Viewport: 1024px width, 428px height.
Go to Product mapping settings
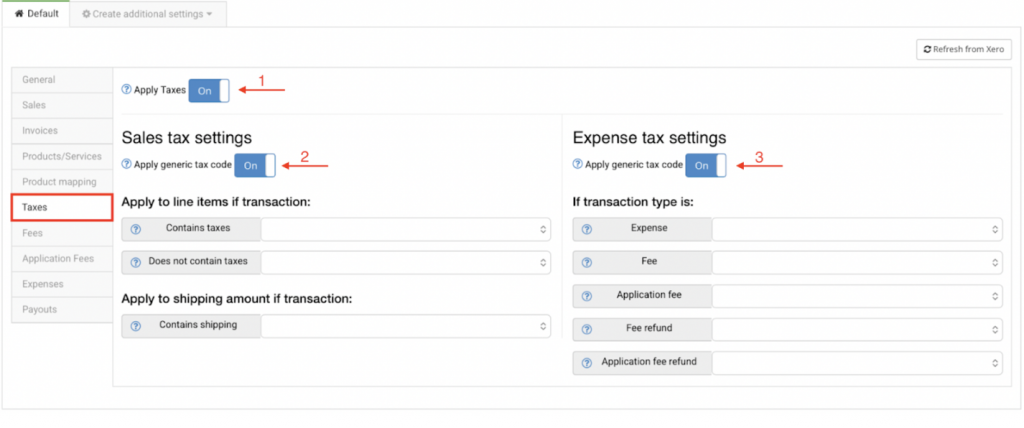pos(59,182)
